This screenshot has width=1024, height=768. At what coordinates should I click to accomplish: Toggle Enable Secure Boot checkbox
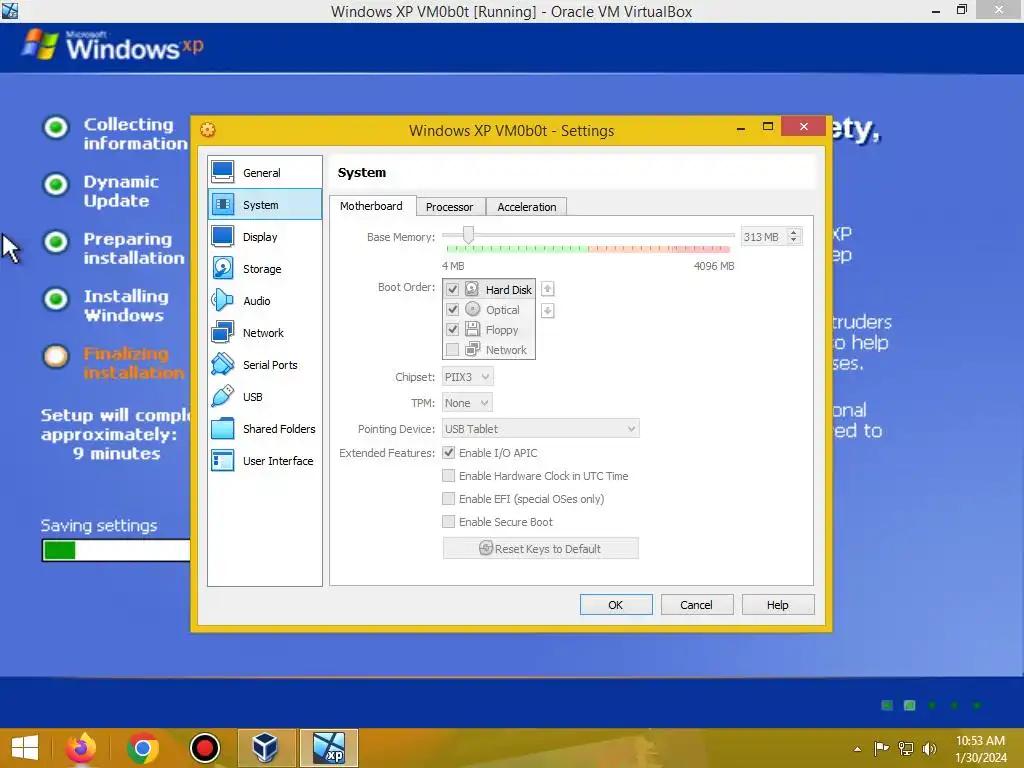pyautogui.click(x=448, y=521)
